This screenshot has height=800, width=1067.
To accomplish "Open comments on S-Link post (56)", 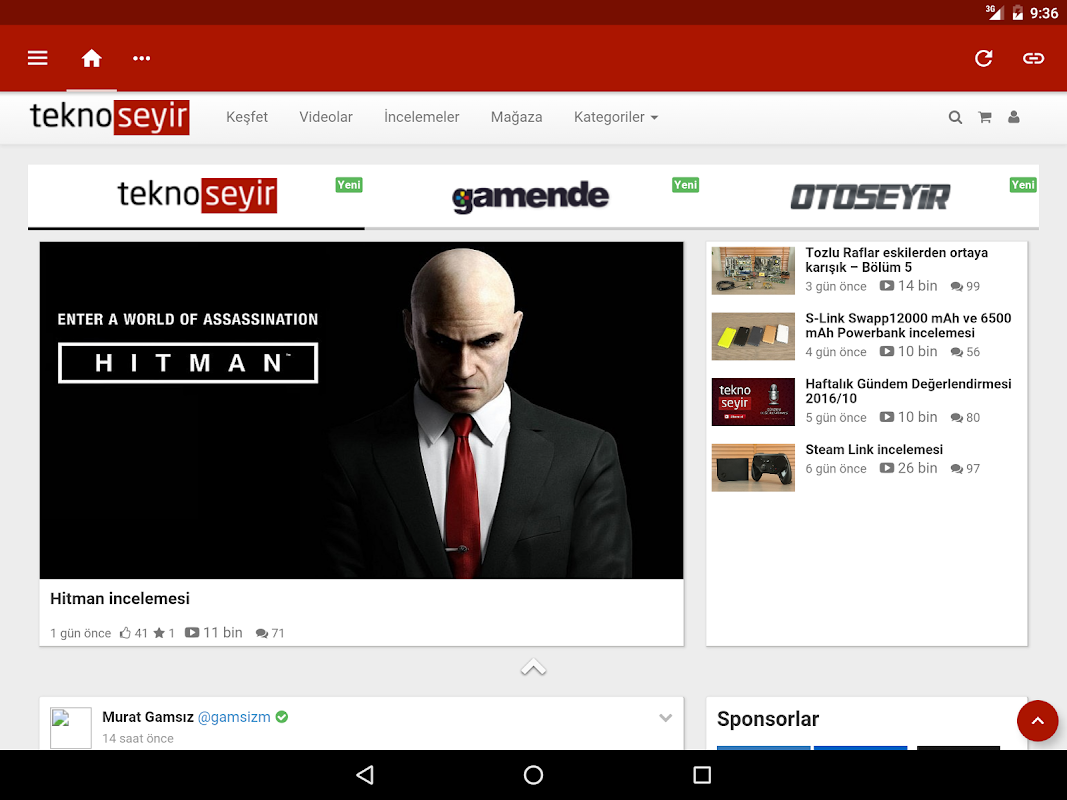I will [x=965, y=352].
